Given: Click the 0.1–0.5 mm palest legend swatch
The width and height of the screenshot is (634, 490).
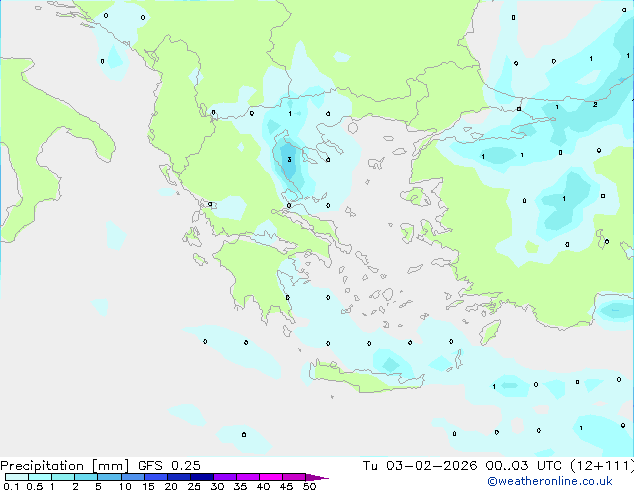Looking at the screenshot, I should 17,477.
